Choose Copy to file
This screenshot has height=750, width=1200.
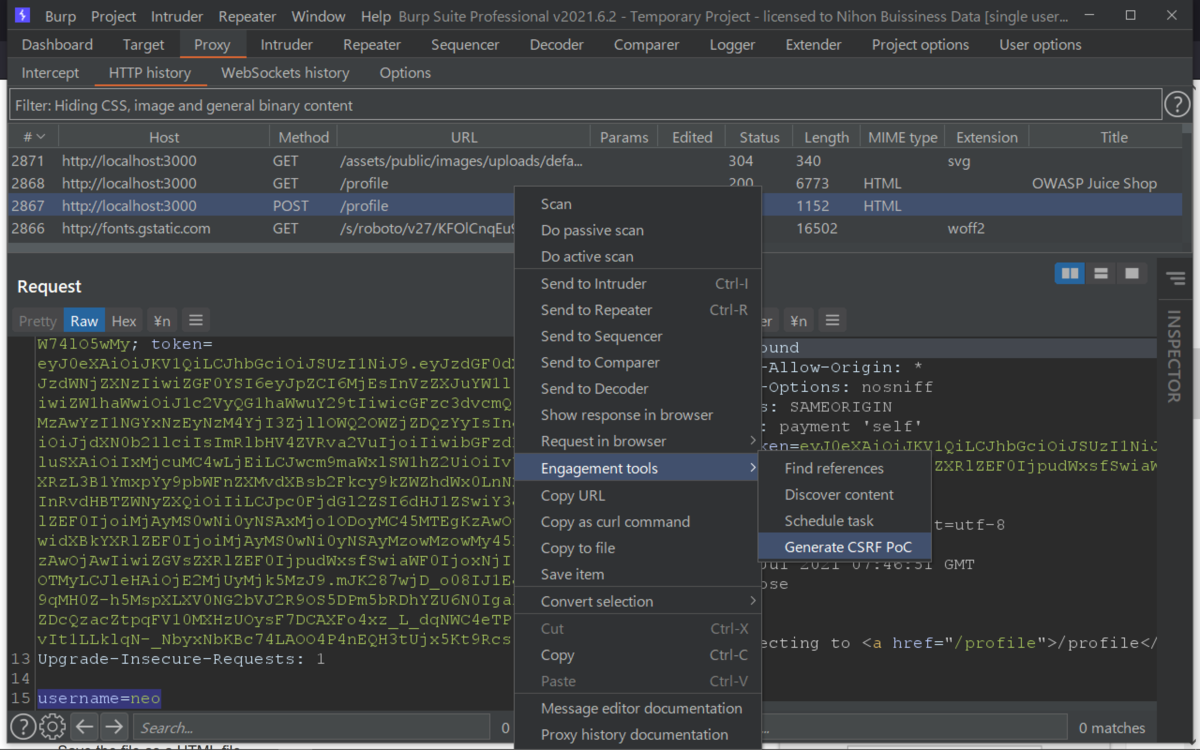click(637, 548)
